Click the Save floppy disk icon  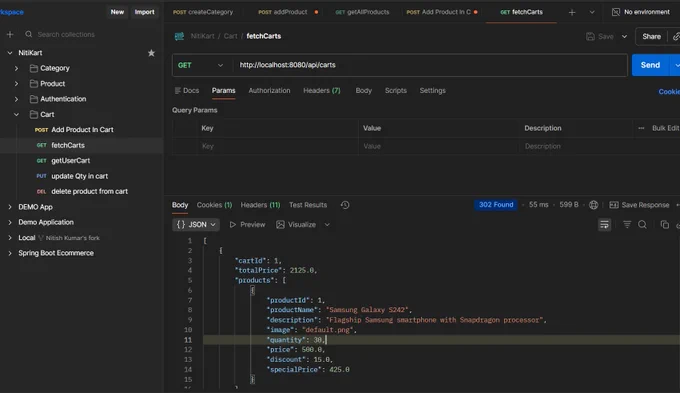pyautogui.click(x=590, y=36)
